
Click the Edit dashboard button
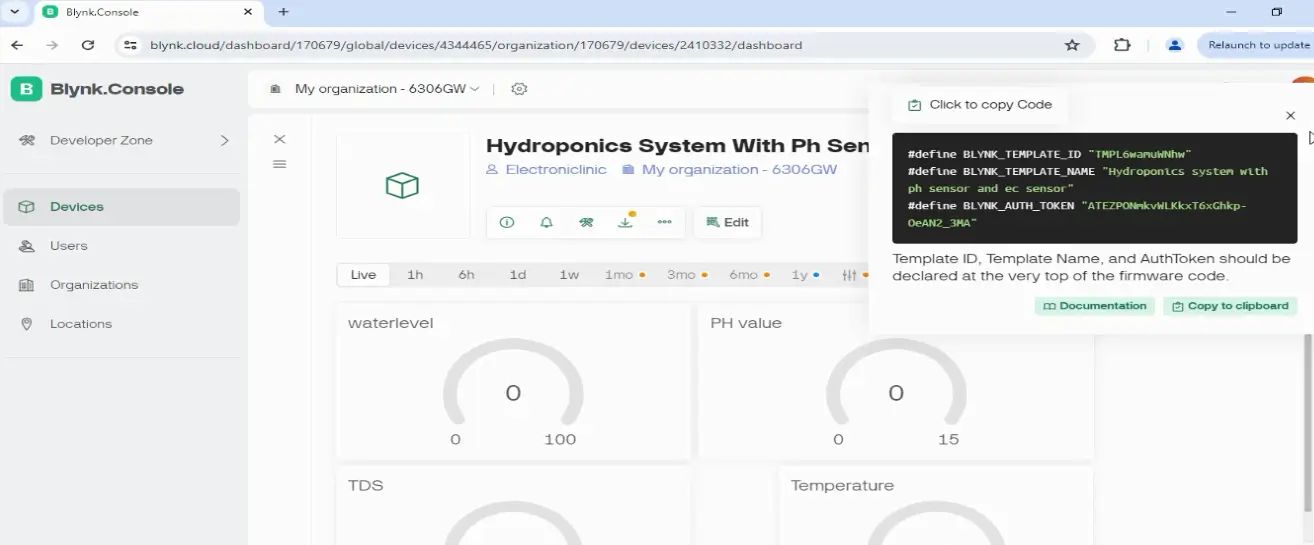click(x=727, y=222)
